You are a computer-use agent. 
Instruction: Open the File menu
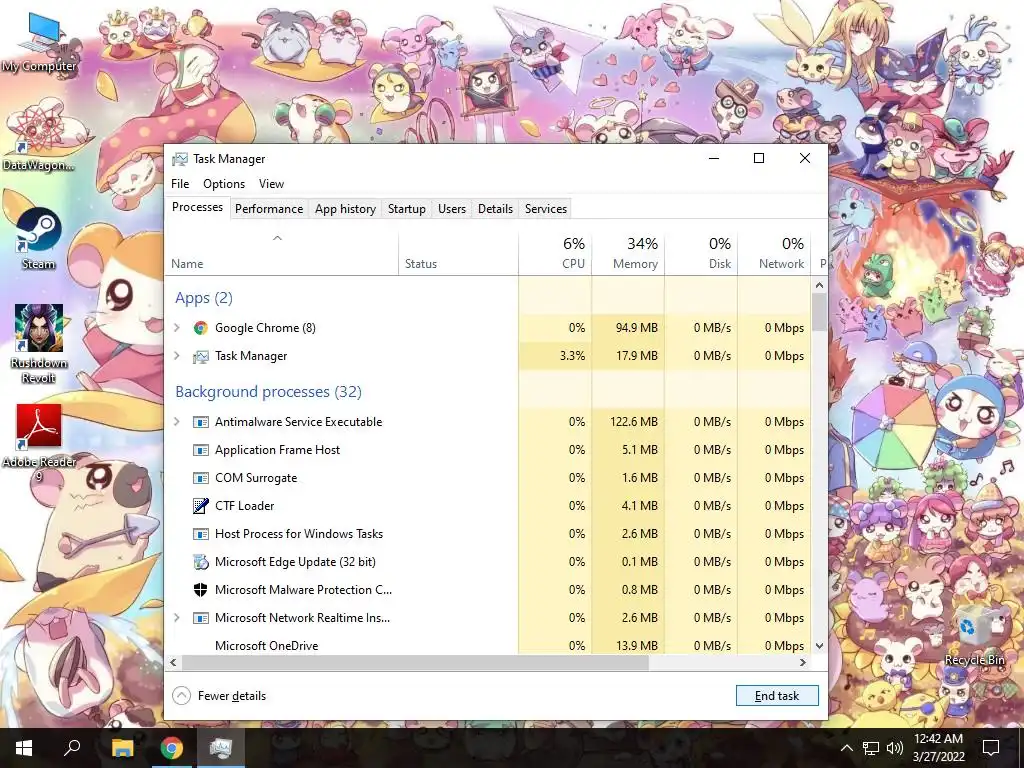(x=180, y=184)
